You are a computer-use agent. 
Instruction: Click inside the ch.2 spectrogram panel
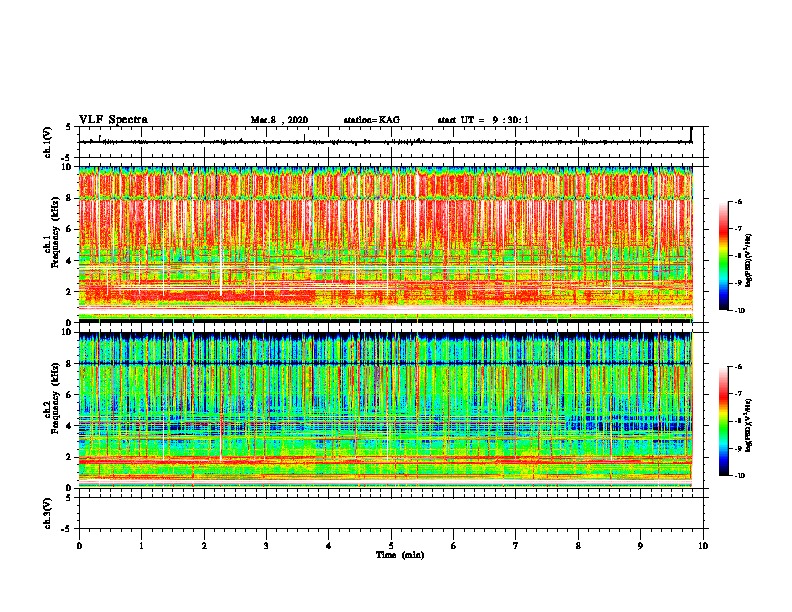[386, 410]
